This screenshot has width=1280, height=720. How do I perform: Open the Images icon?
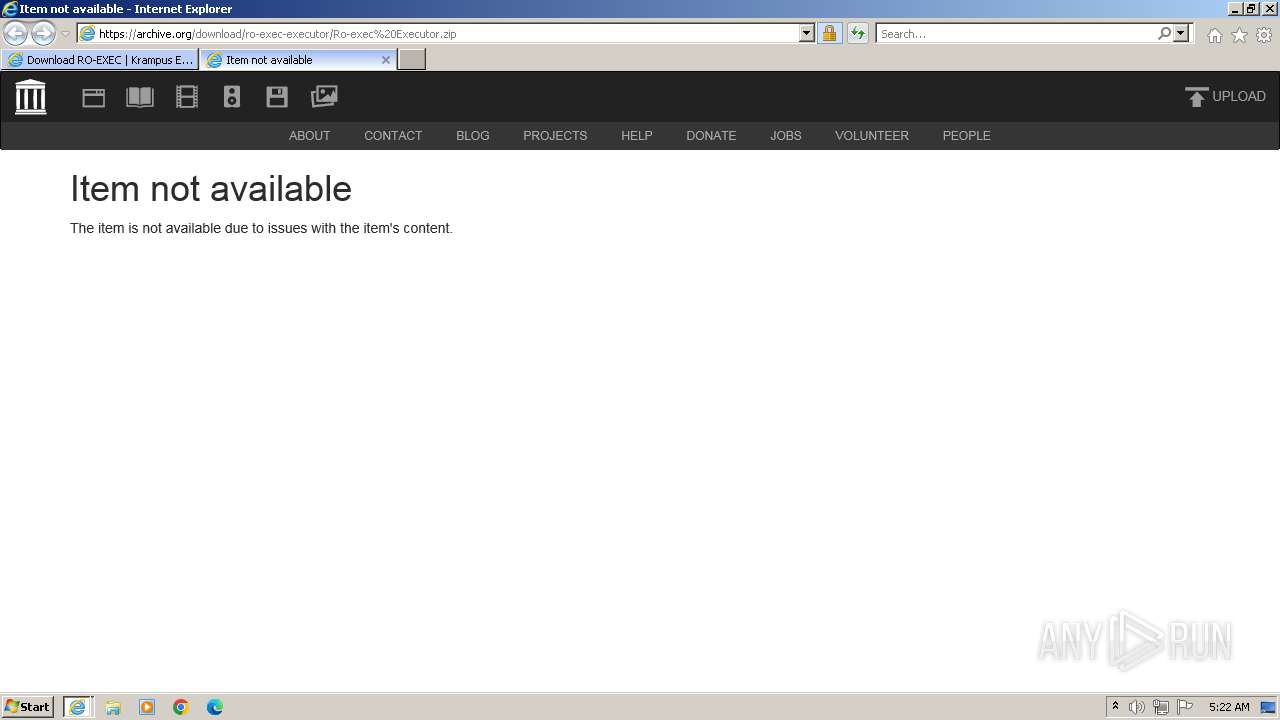[324, 97]
